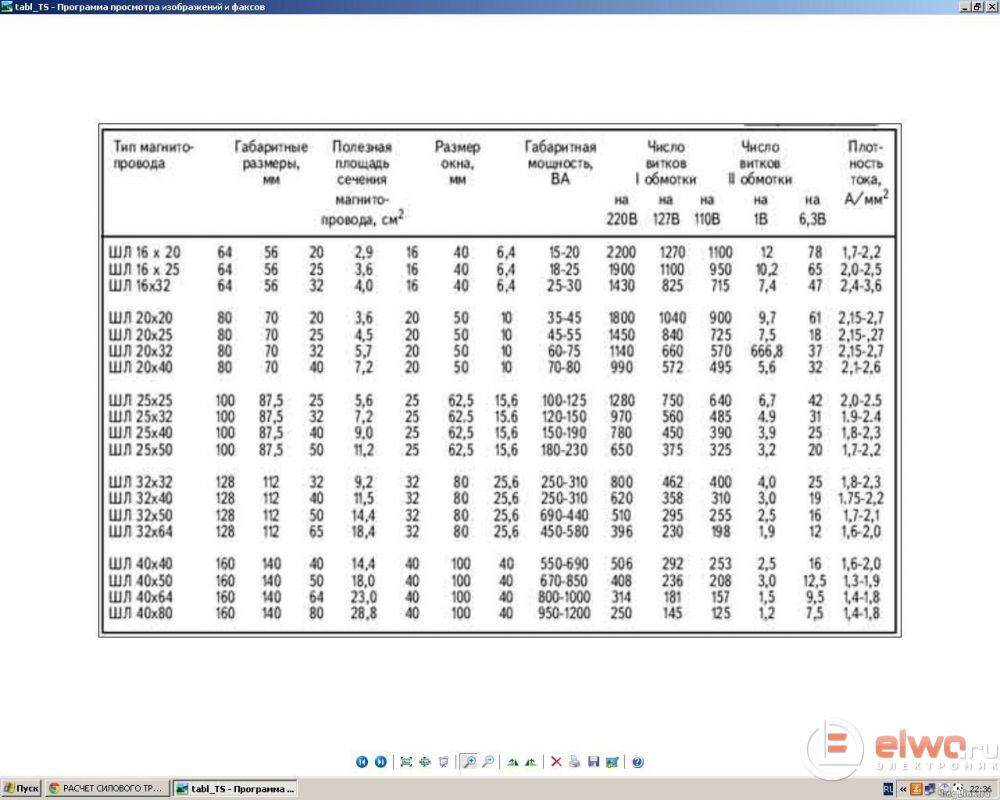
Task: Select the Zoom Out magnifier
Action: (x=487, y=762)
